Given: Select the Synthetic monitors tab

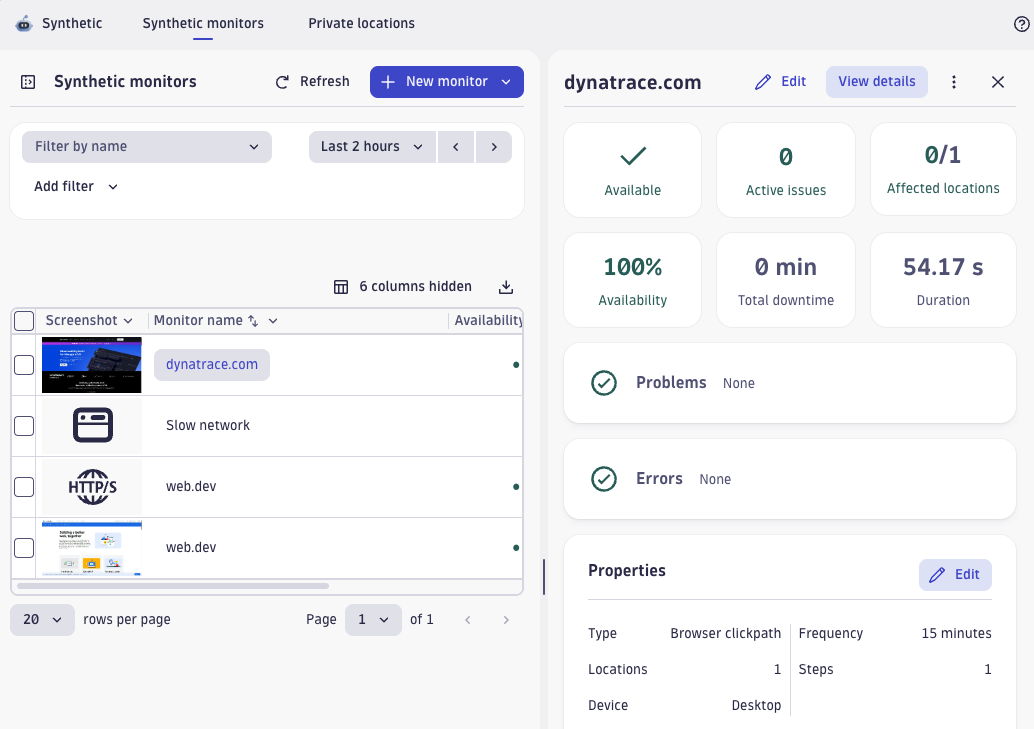Looking at the screenshot, I should click(203, 23).
